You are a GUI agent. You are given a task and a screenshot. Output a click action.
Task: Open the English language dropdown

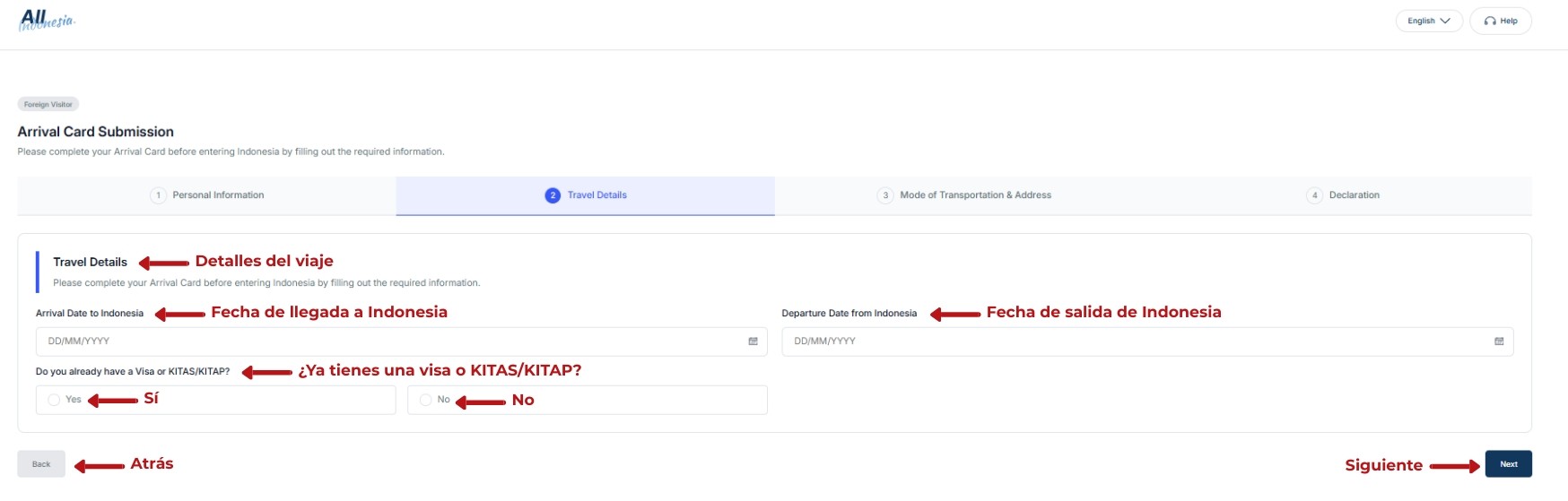click(x=1428, y=21)
